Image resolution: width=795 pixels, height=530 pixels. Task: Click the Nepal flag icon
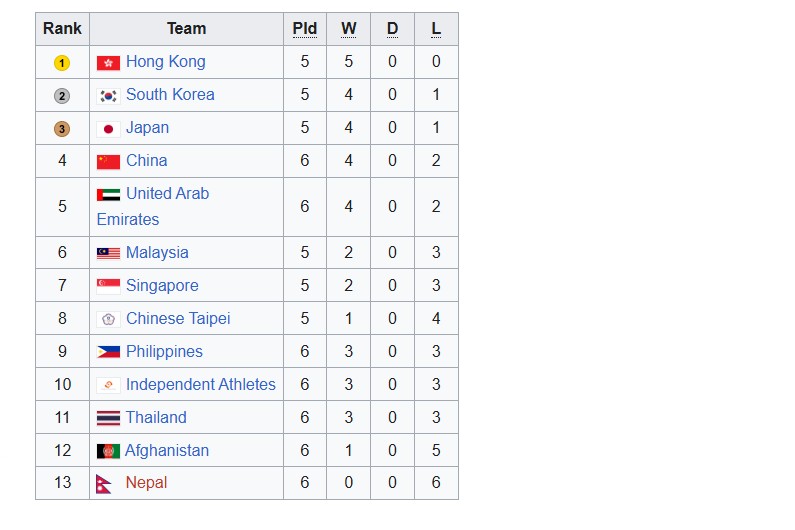[x=103, y=483]
